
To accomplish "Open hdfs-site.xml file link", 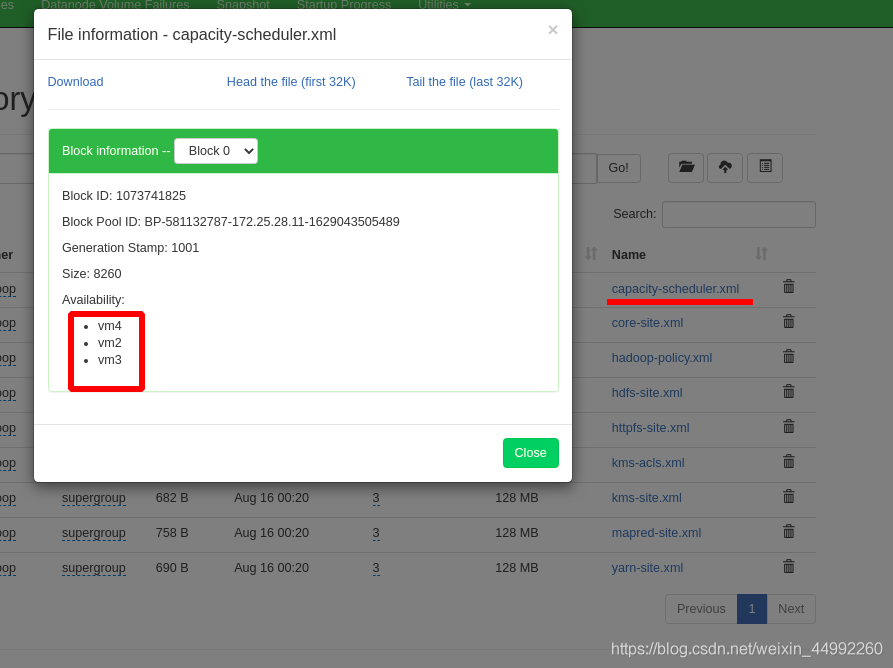I will [647, 393].
